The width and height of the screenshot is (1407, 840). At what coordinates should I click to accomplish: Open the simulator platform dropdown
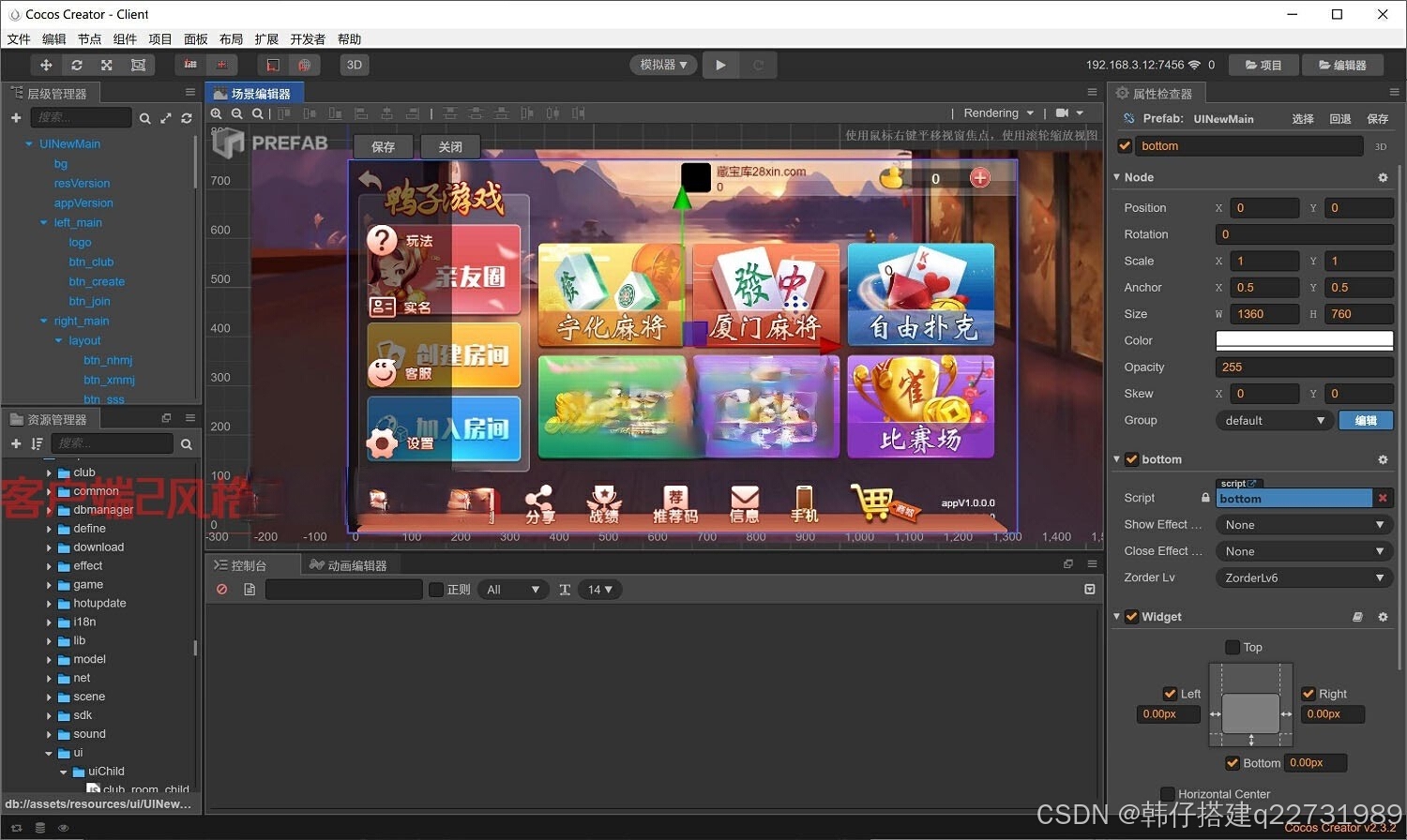pos(663,65)
